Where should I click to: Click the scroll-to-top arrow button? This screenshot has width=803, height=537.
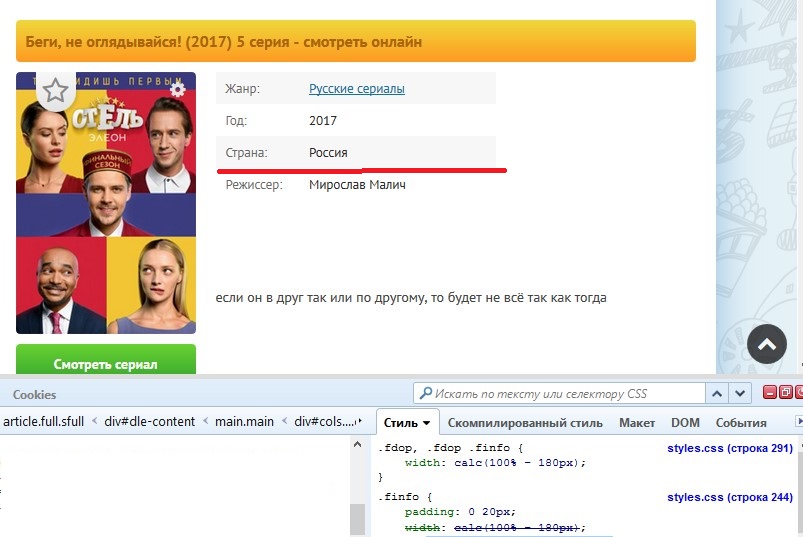(767, 344)
